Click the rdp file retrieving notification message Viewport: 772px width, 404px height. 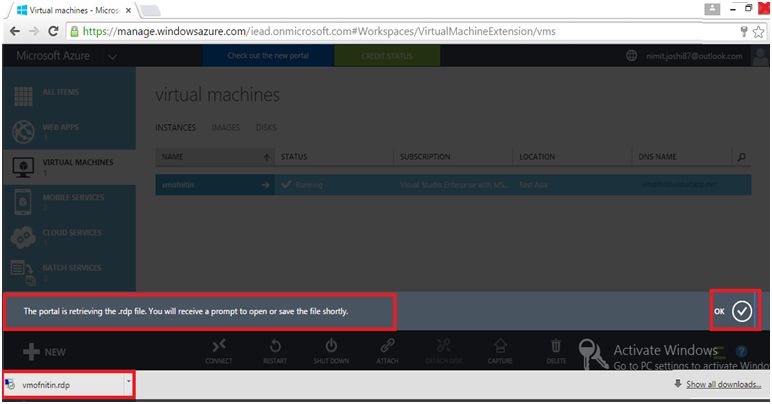coord(186,311)
